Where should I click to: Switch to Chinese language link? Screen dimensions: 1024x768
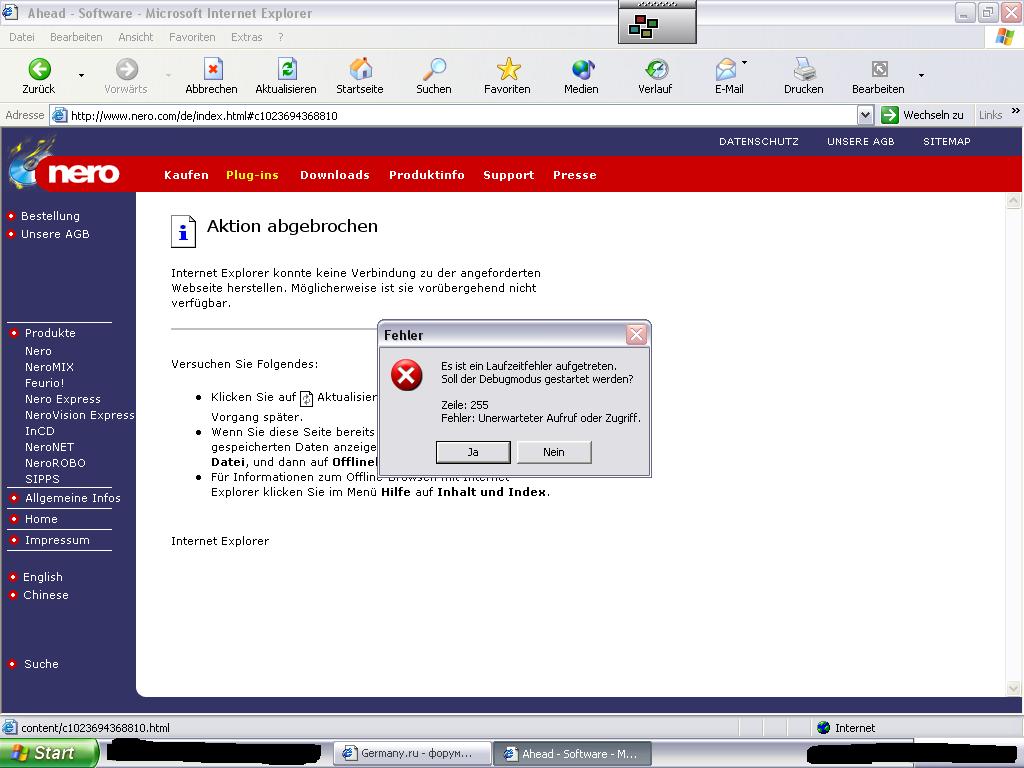tap(46, 595)
